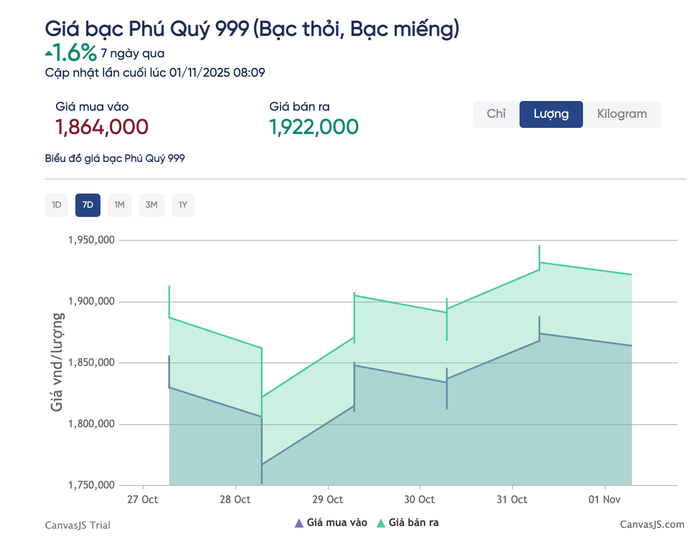Screen dimensions: 698x545
Task: Select the Lượng unit option
Action: click(x=551, y=114)
